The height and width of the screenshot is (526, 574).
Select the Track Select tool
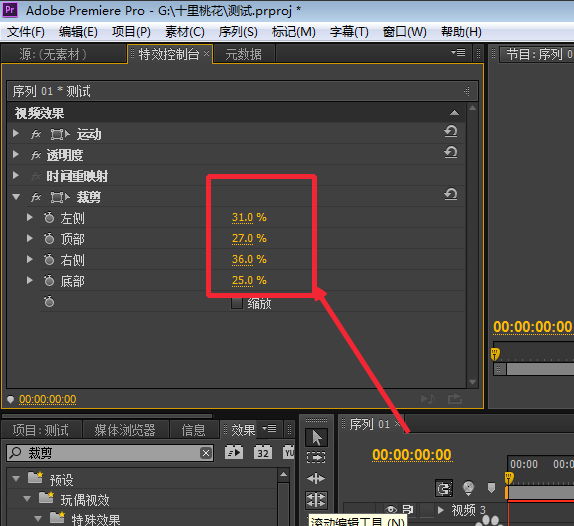(x=316, y=458)
